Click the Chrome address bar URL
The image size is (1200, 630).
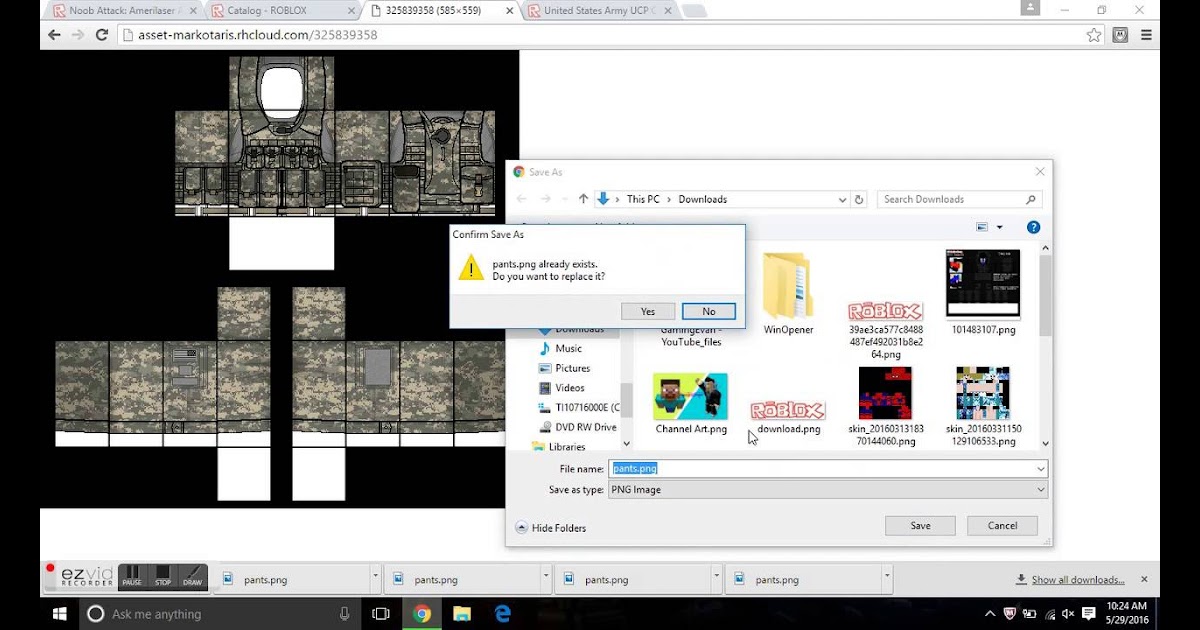click(258, 35)
